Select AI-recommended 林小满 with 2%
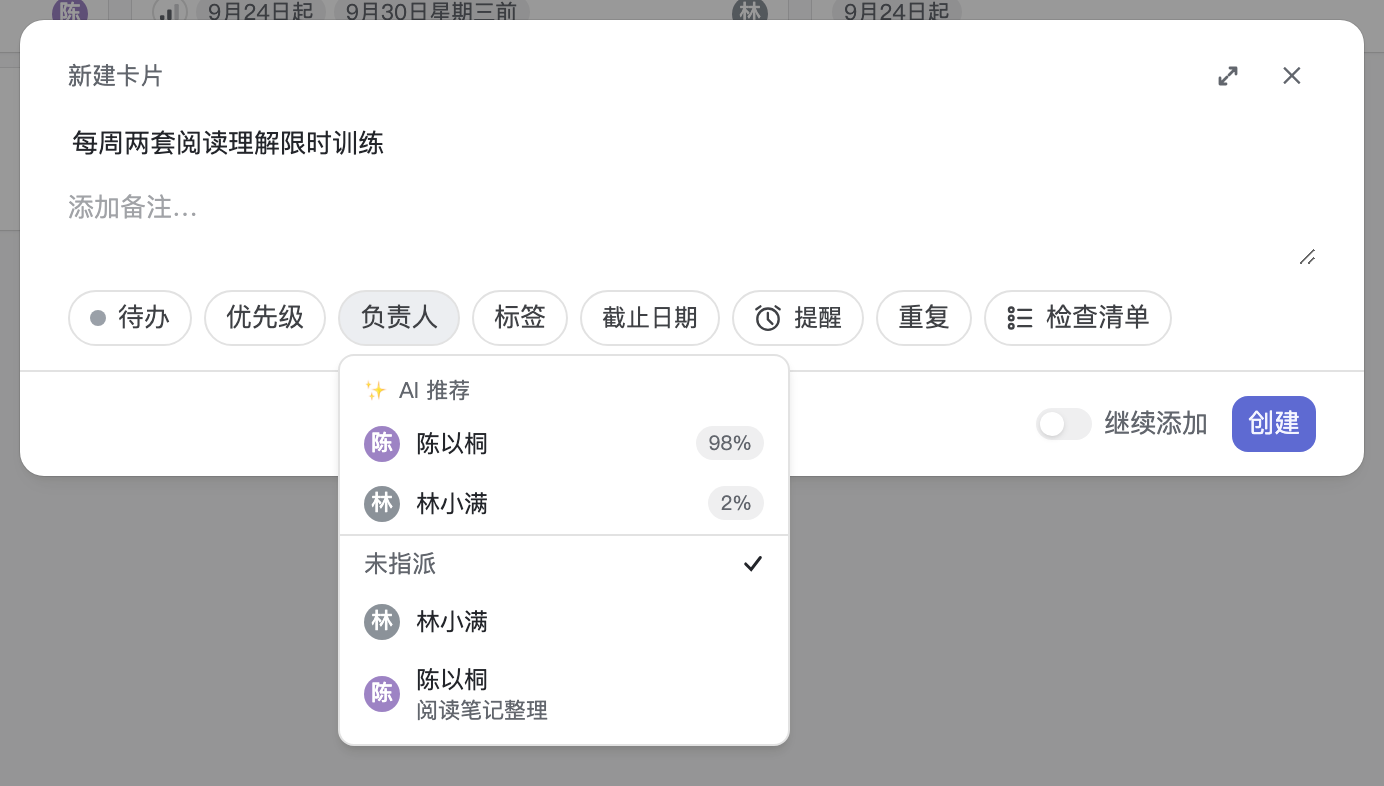1384x786 pixels. click(x=564, y=503)
